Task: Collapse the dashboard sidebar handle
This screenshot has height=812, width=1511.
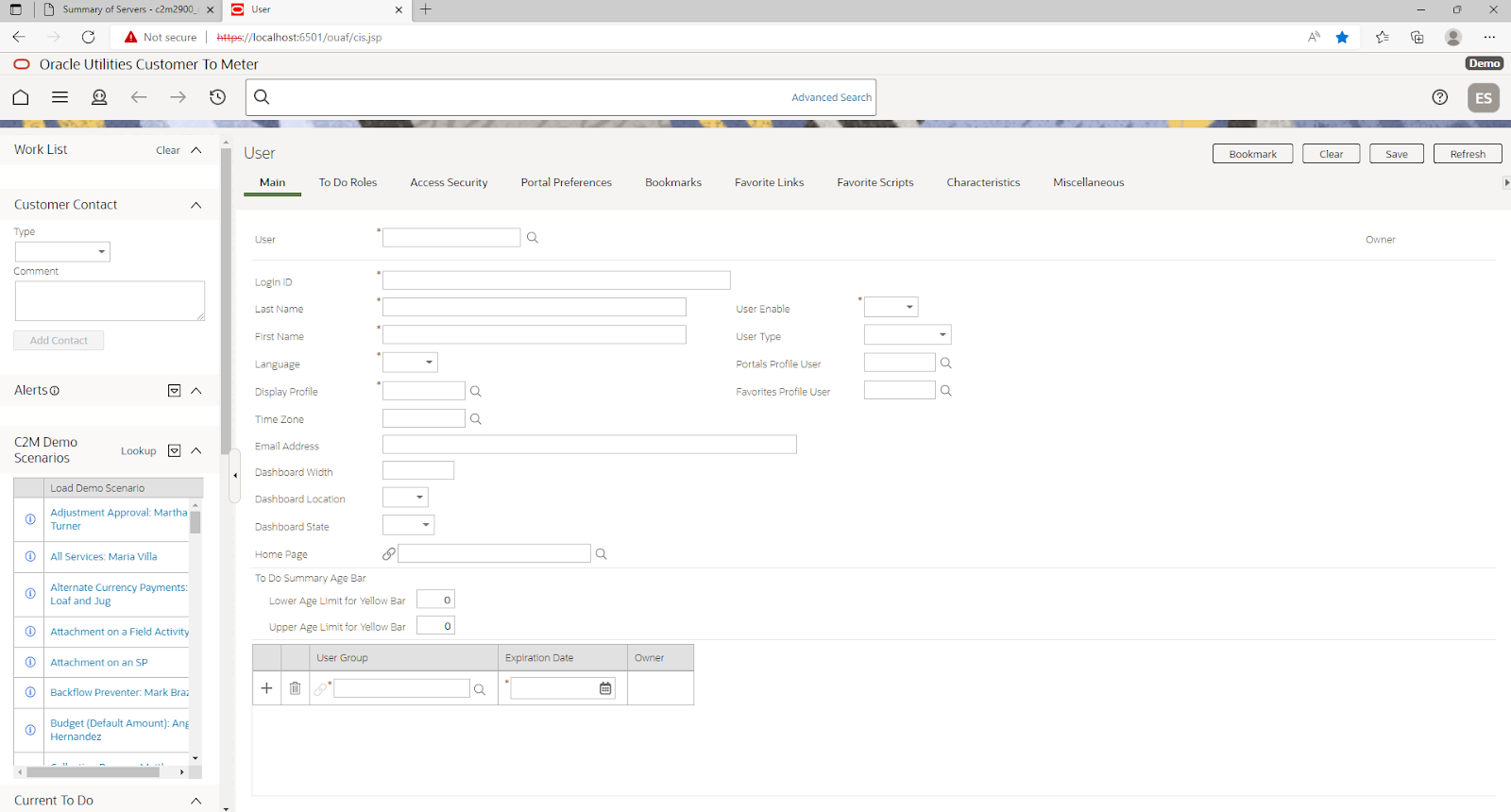Action: coord(235,475)
